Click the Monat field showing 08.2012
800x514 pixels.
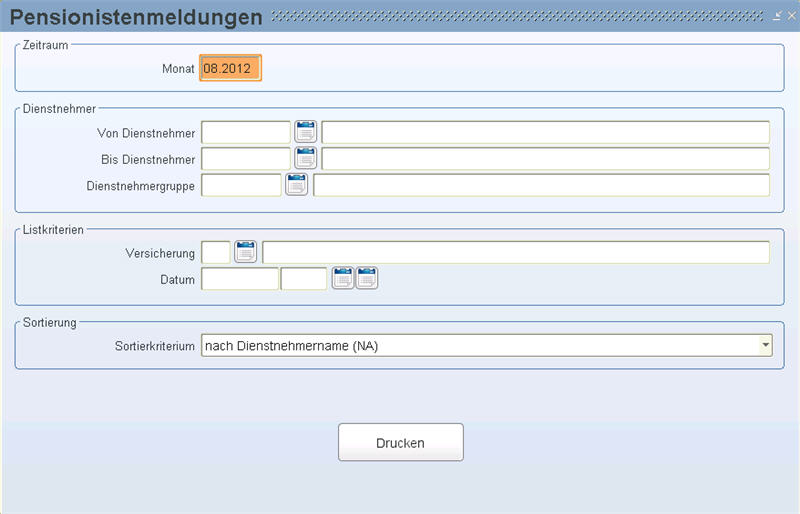point(230,68)
